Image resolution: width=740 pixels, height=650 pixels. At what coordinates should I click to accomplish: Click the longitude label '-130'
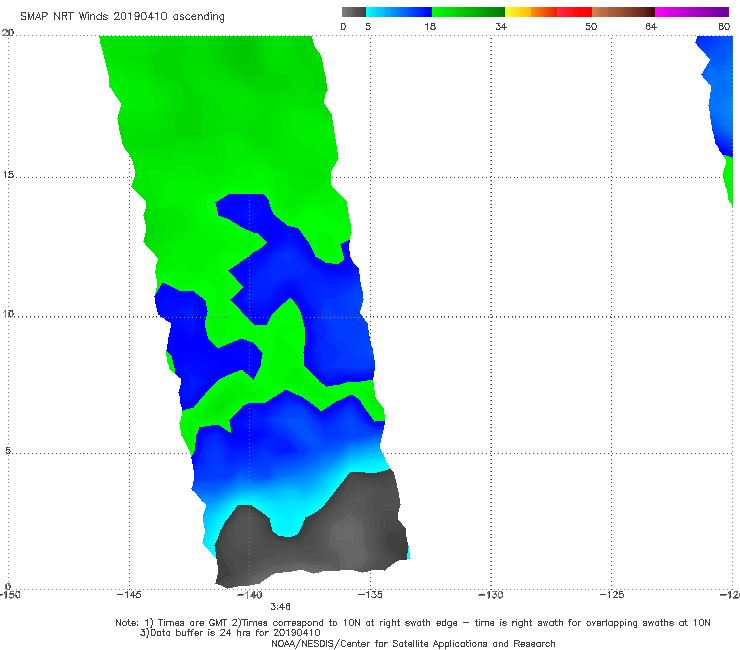[x=491, y=595]
